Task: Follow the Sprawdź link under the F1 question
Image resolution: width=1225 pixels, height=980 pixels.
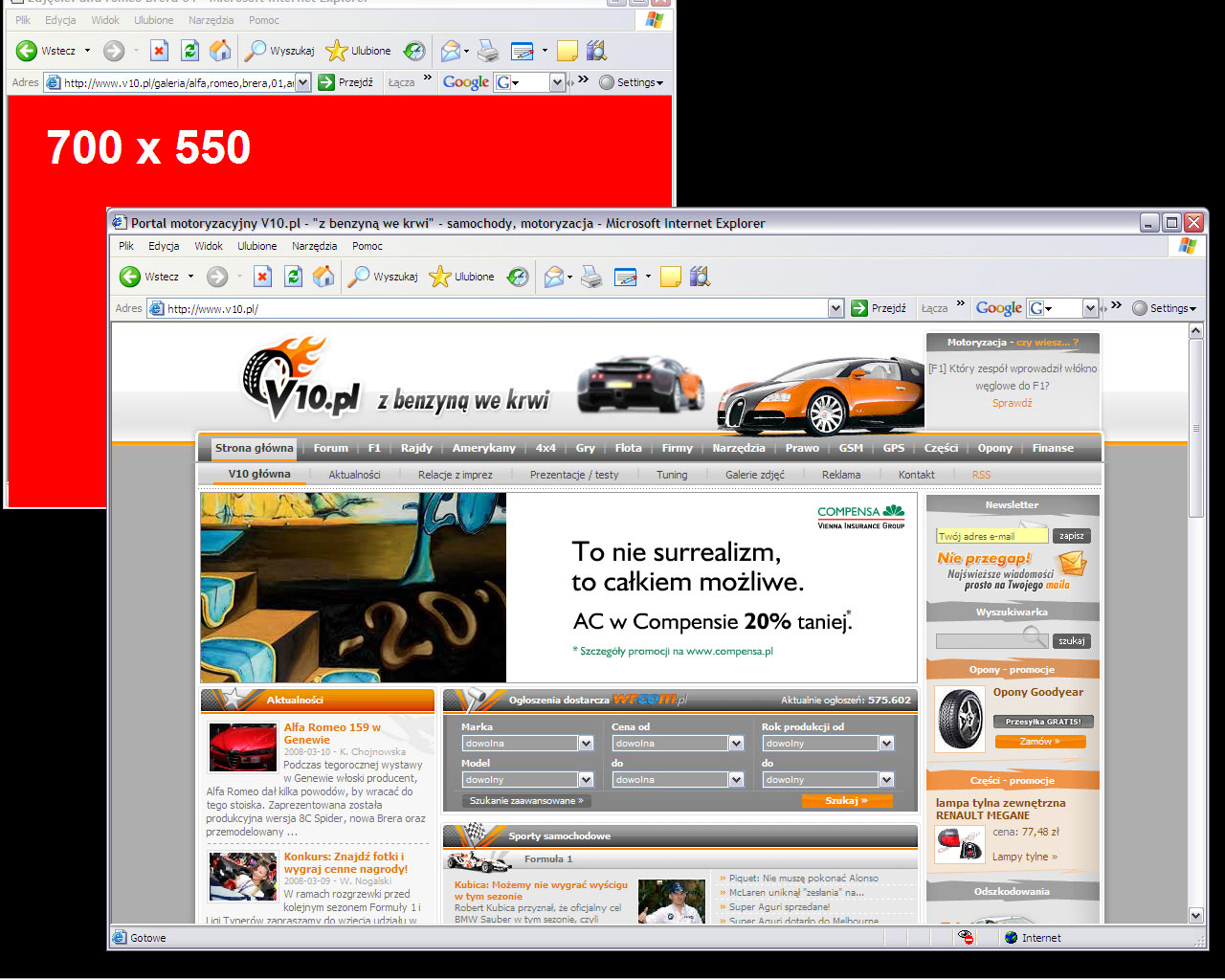Action: click(x=1013, y=403)
